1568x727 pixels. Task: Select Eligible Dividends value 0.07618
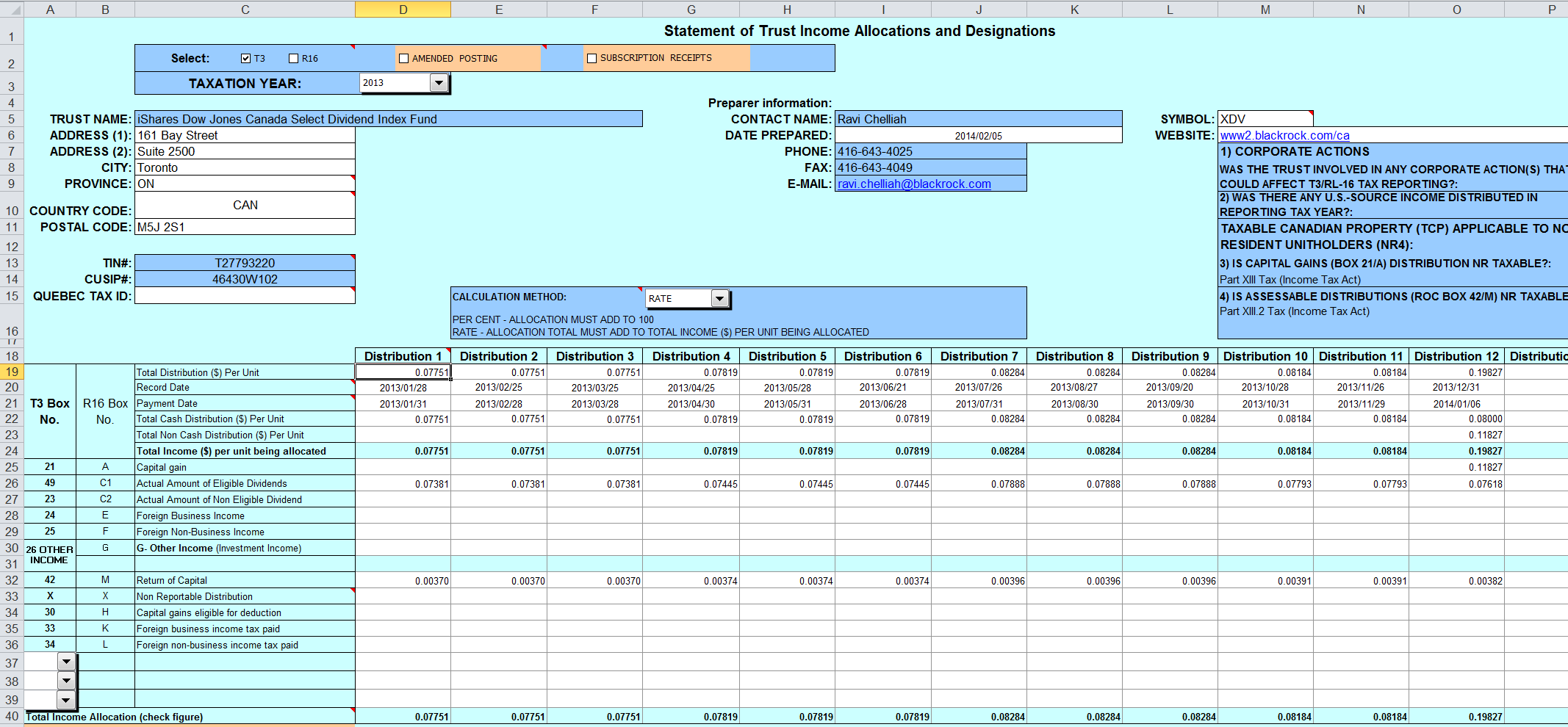coord(1456,484)
